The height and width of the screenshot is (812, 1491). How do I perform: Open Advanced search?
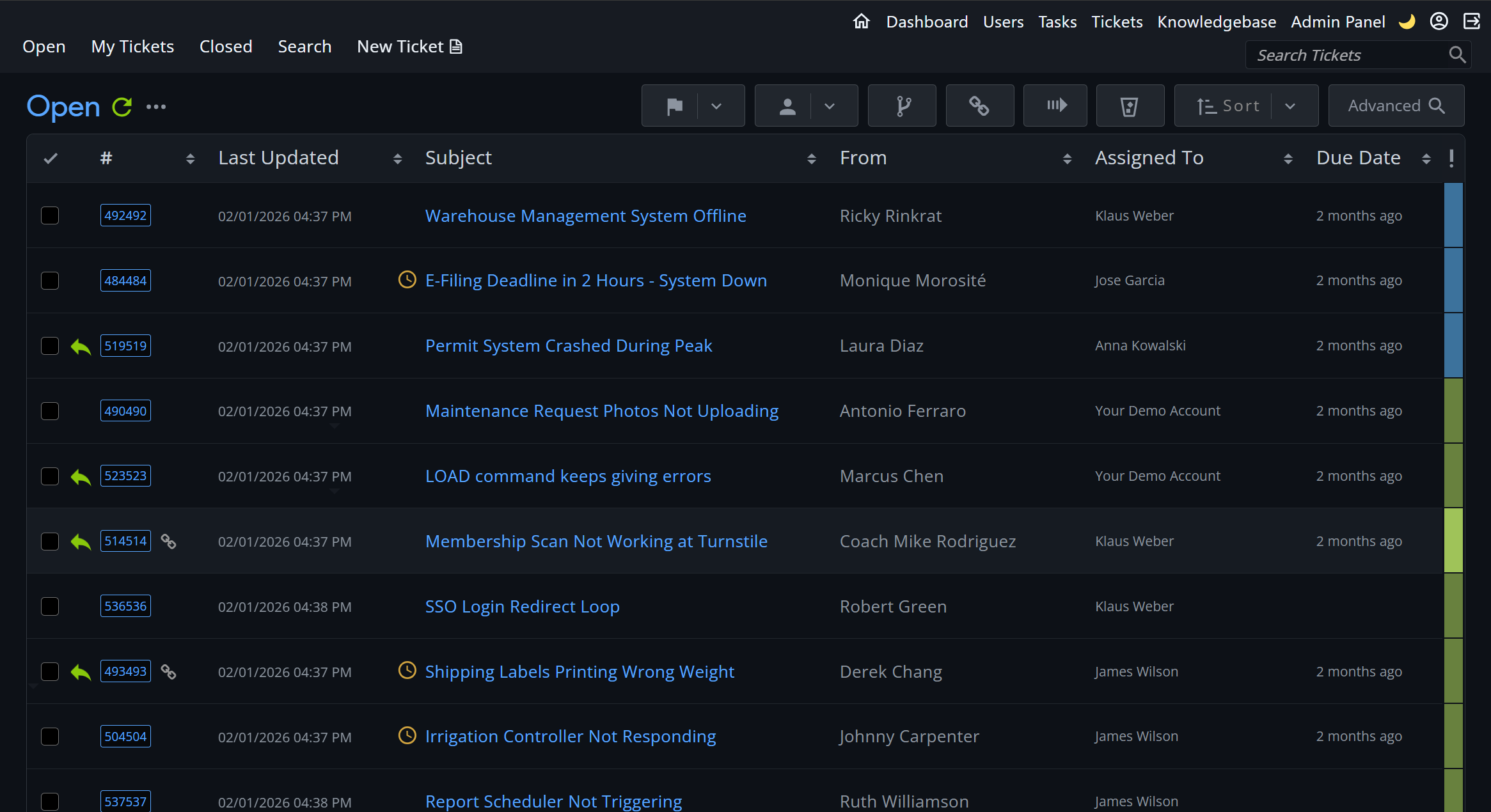(x=1396, y=106)
